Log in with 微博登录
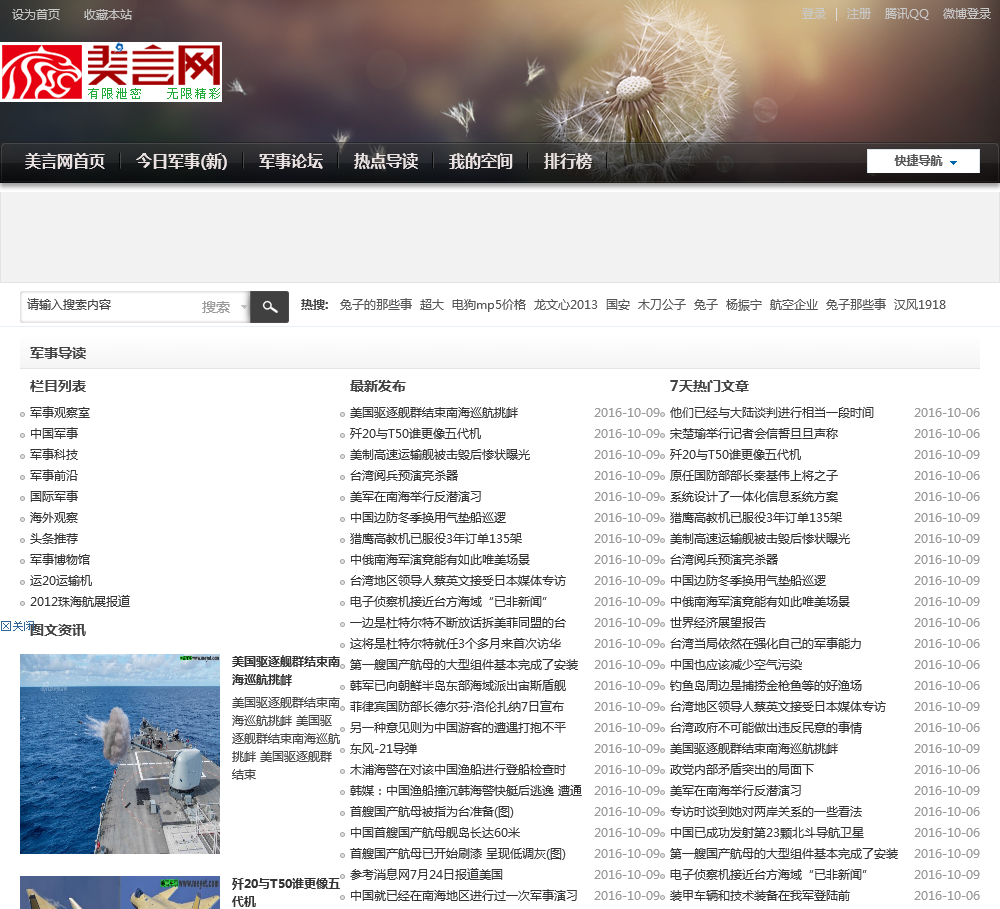1000x909 pixels. click(x=967, y=13)
